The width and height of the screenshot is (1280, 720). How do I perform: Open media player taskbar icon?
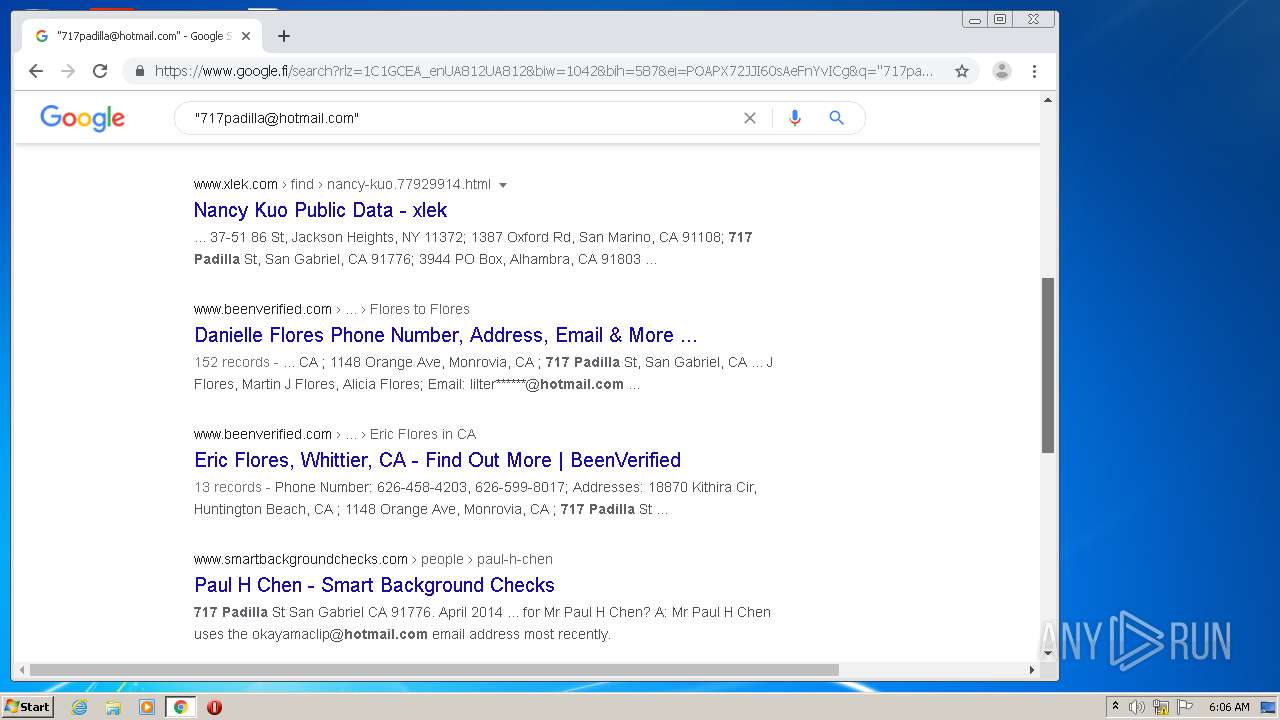coord(147,707)
